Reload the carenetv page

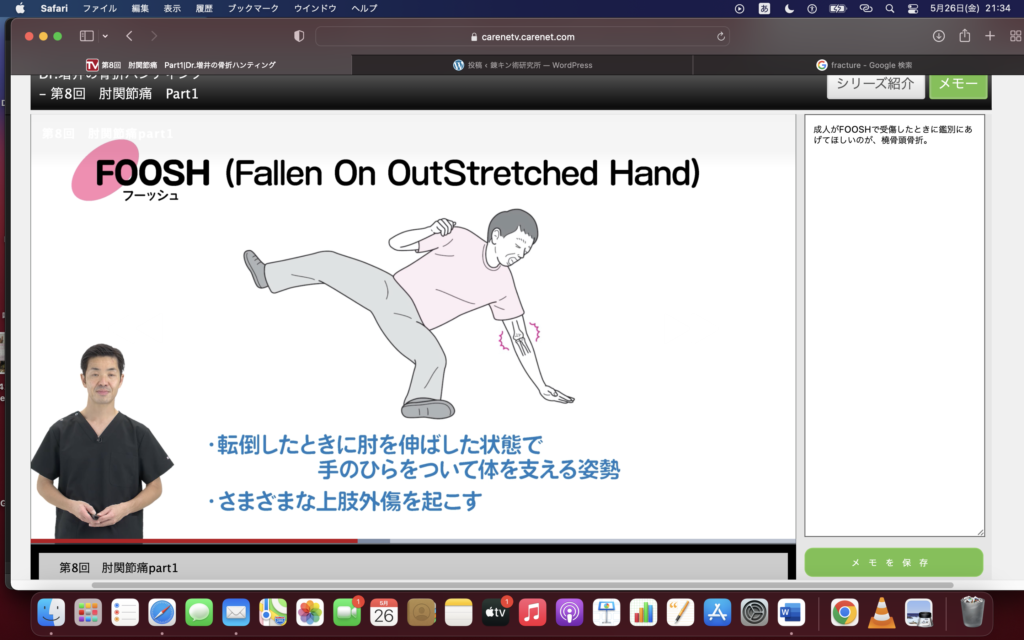click(721, 36)
